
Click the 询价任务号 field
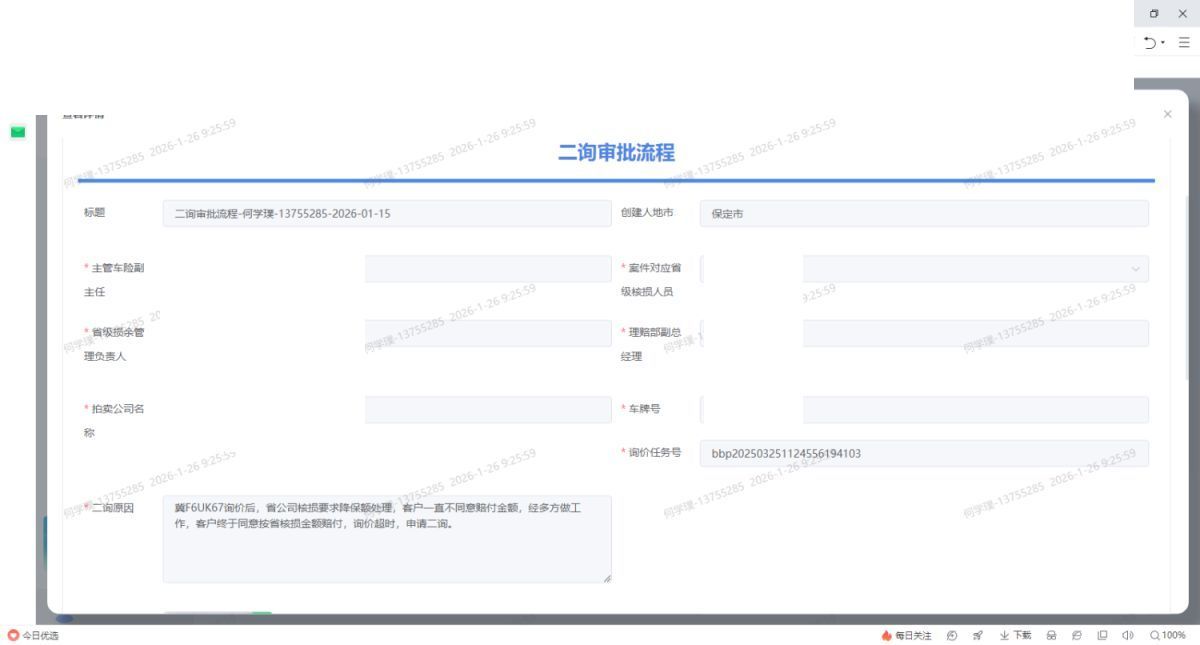[x=925, y=454]
